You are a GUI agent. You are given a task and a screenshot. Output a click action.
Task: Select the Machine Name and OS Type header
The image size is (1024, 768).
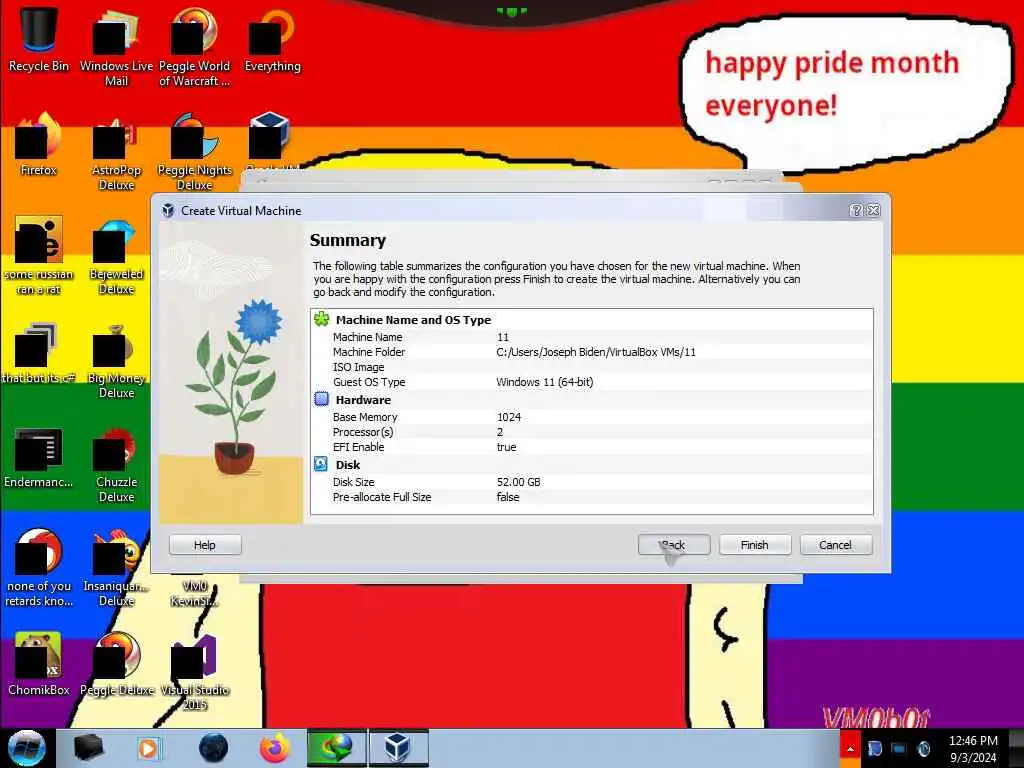coord(413,320)
